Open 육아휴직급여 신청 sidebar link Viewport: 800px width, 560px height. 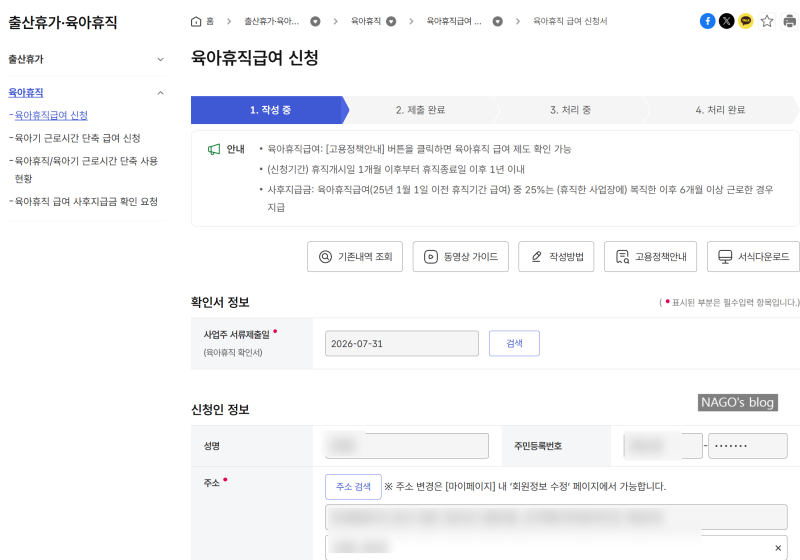point(51,115)
